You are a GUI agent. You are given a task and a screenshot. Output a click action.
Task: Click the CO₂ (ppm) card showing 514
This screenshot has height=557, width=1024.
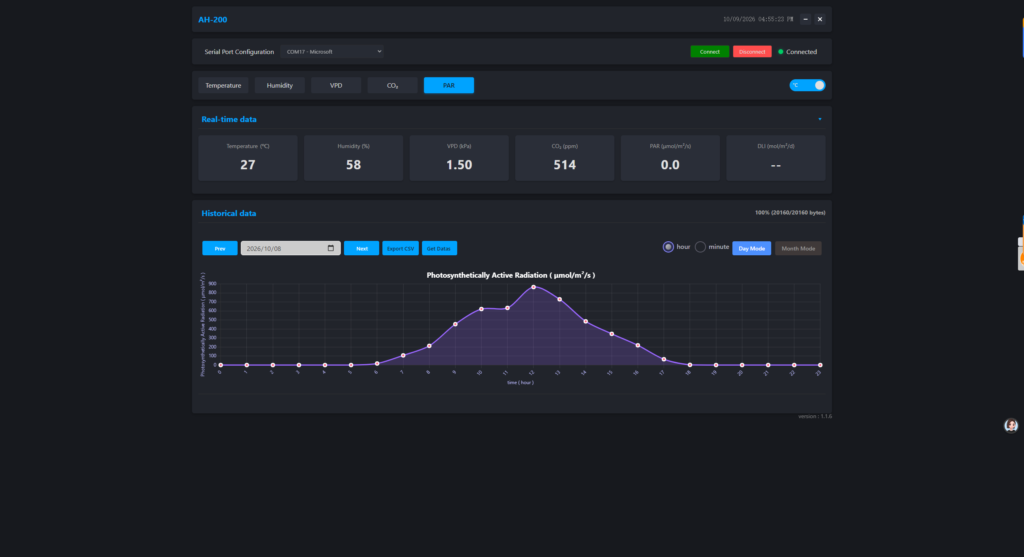pos(565,158)
